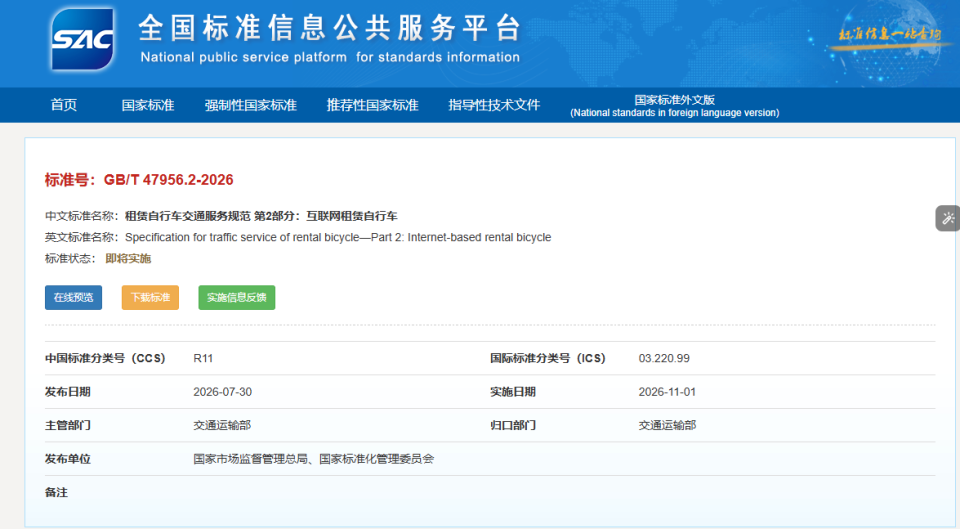Screen dimensions: 960x529
Task: Open 国家标准外文版 foreign language version
Action: [675, 105]
